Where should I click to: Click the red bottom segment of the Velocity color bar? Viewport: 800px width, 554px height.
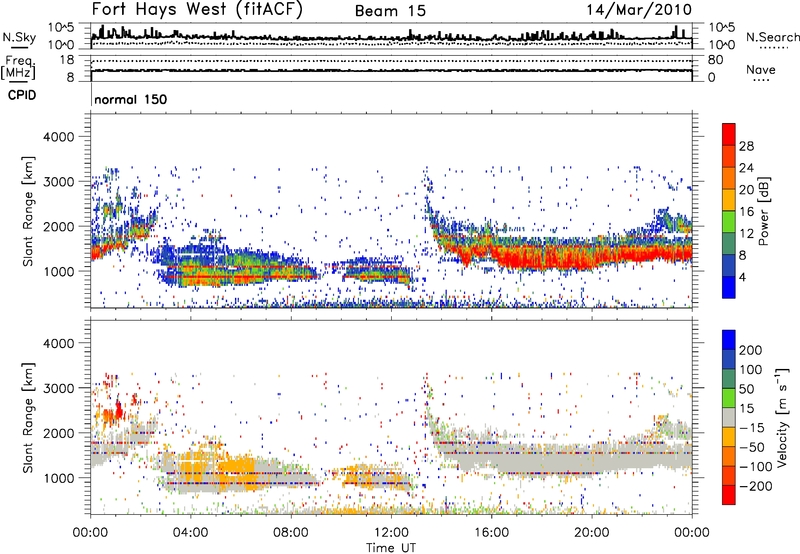(x=729, y=495)
